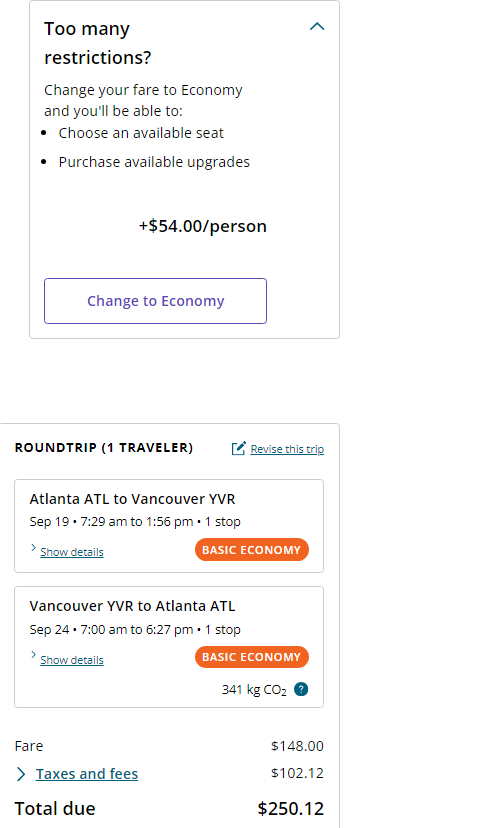The height and width of the screenshot is (828, 500).
Task: Click the pencil edit icon beside Revise this trip
Action: (x=239, y=448)
